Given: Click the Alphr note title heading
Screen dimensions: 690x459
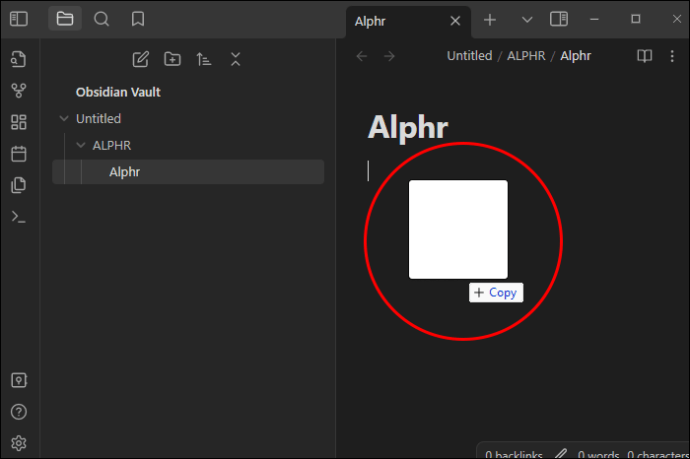Looking at the screenshot, I should (407, 128).
